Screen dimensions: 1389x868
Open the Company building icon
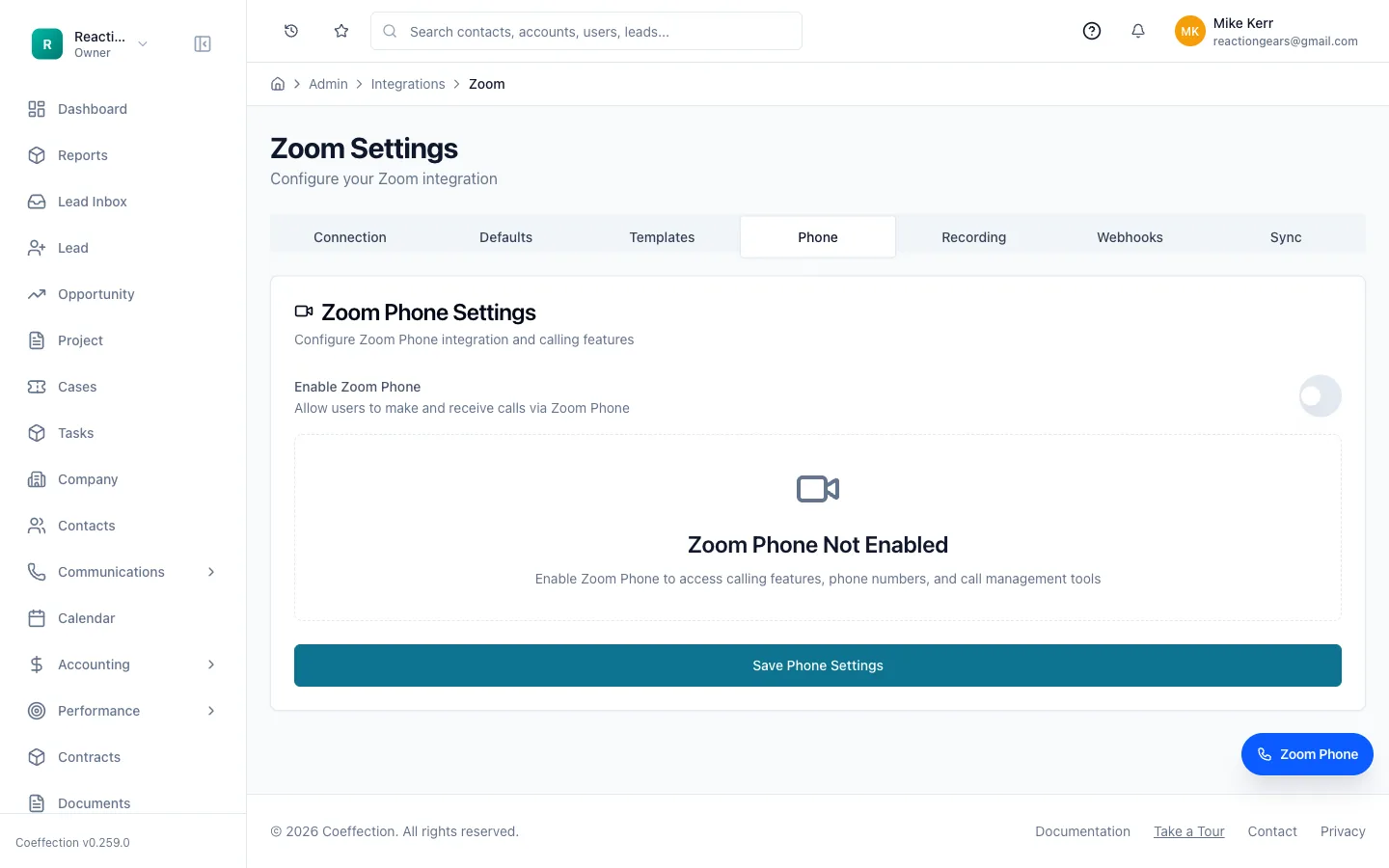[37, 479]
